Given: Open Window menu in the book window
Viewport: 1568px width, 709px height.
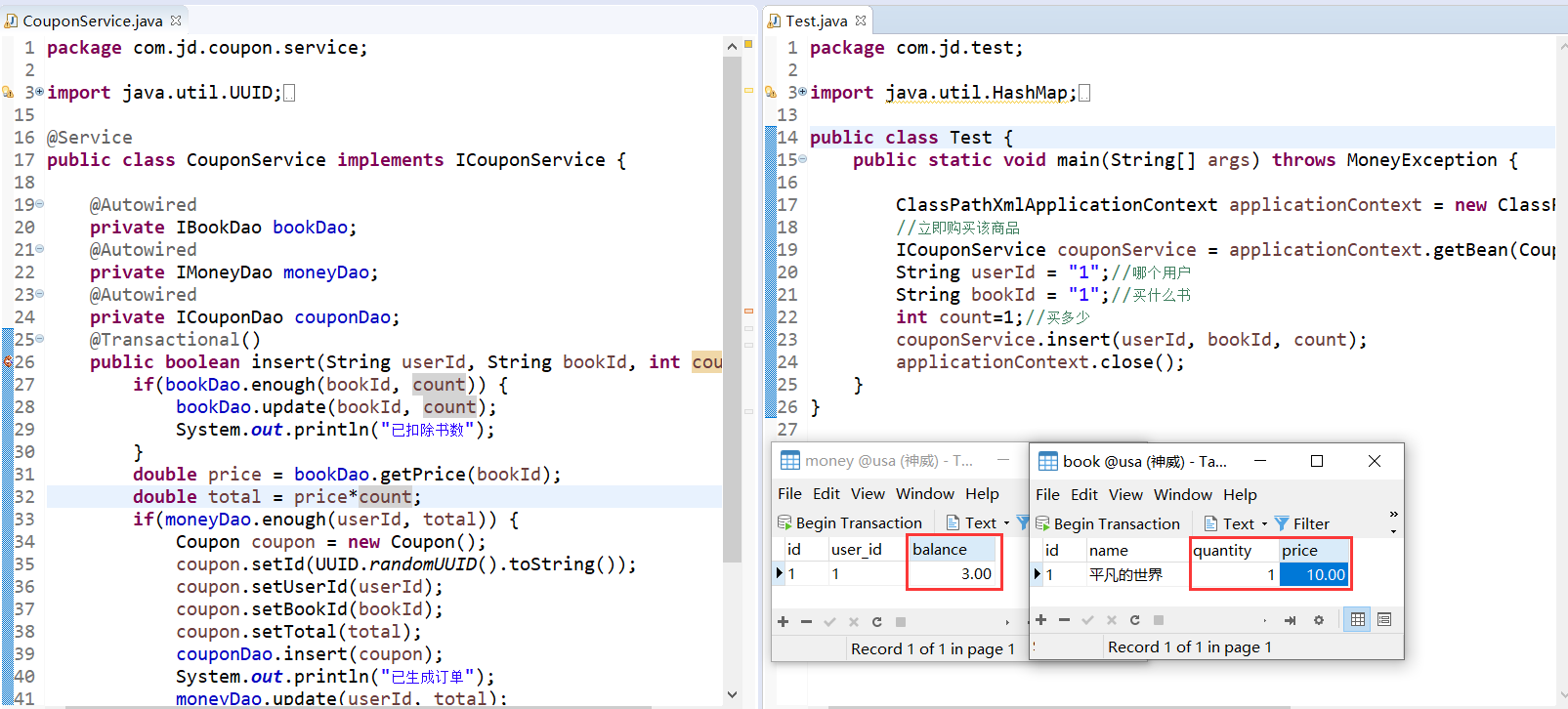Looking at the screenshot, I should 1183,494.
